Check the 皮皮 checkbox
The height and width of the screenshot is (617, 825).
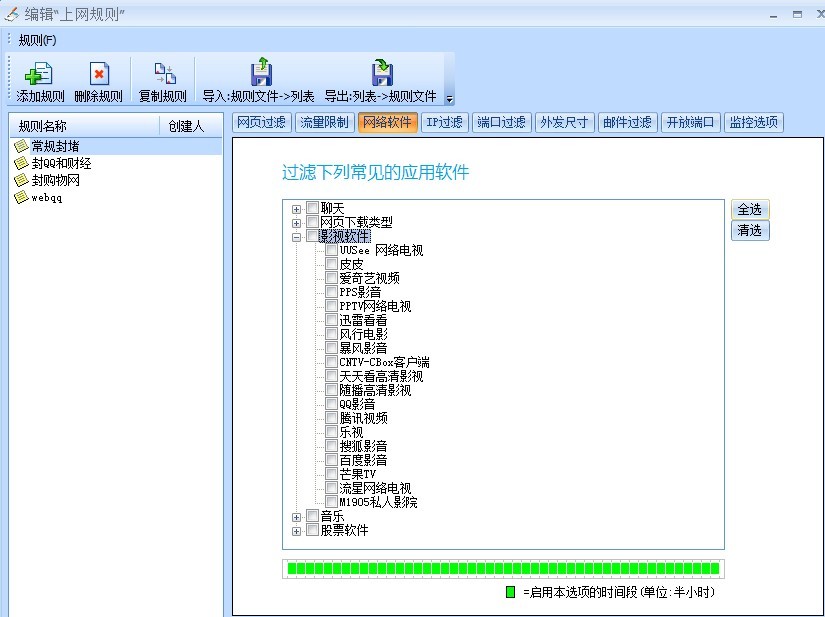pyautogui.click(x=331, y=264)
